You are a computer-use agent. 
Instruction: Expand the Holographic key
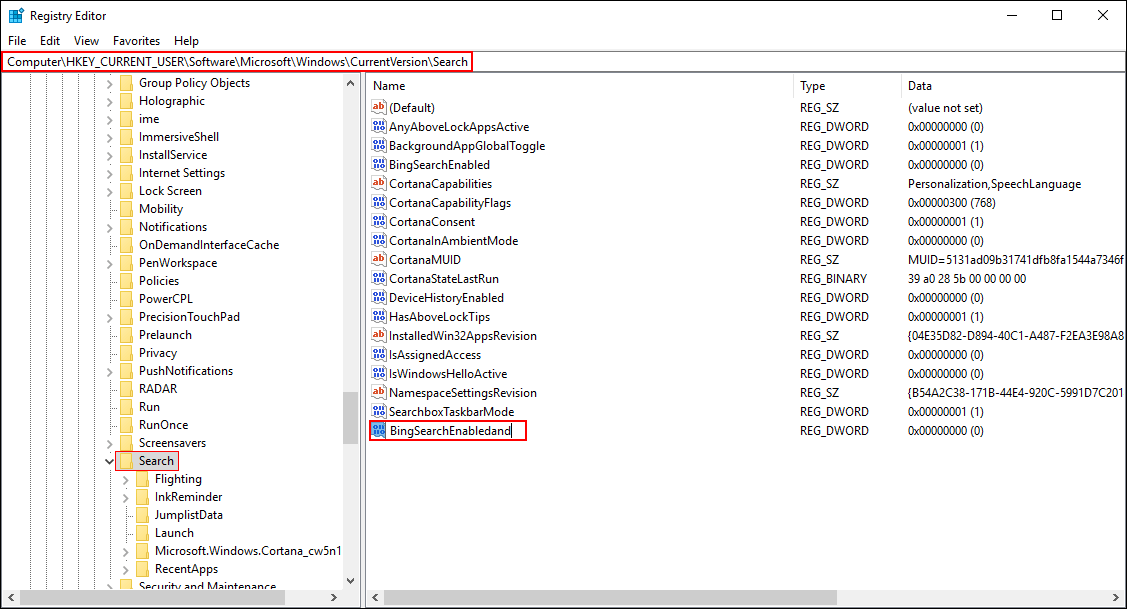click(x=109, y=101)
